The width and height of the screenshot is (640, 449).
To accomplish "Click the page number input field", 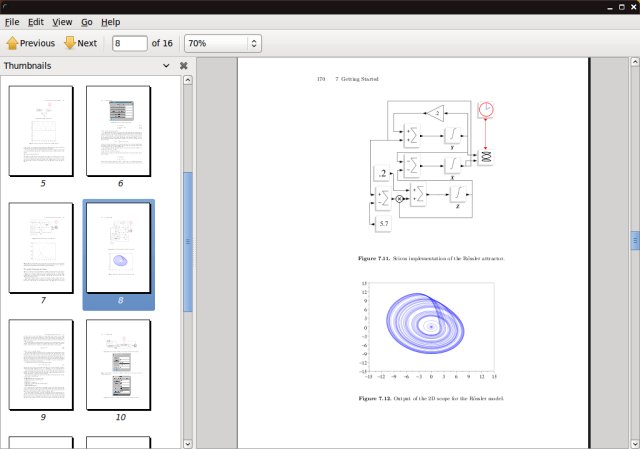I will (128, 43).
